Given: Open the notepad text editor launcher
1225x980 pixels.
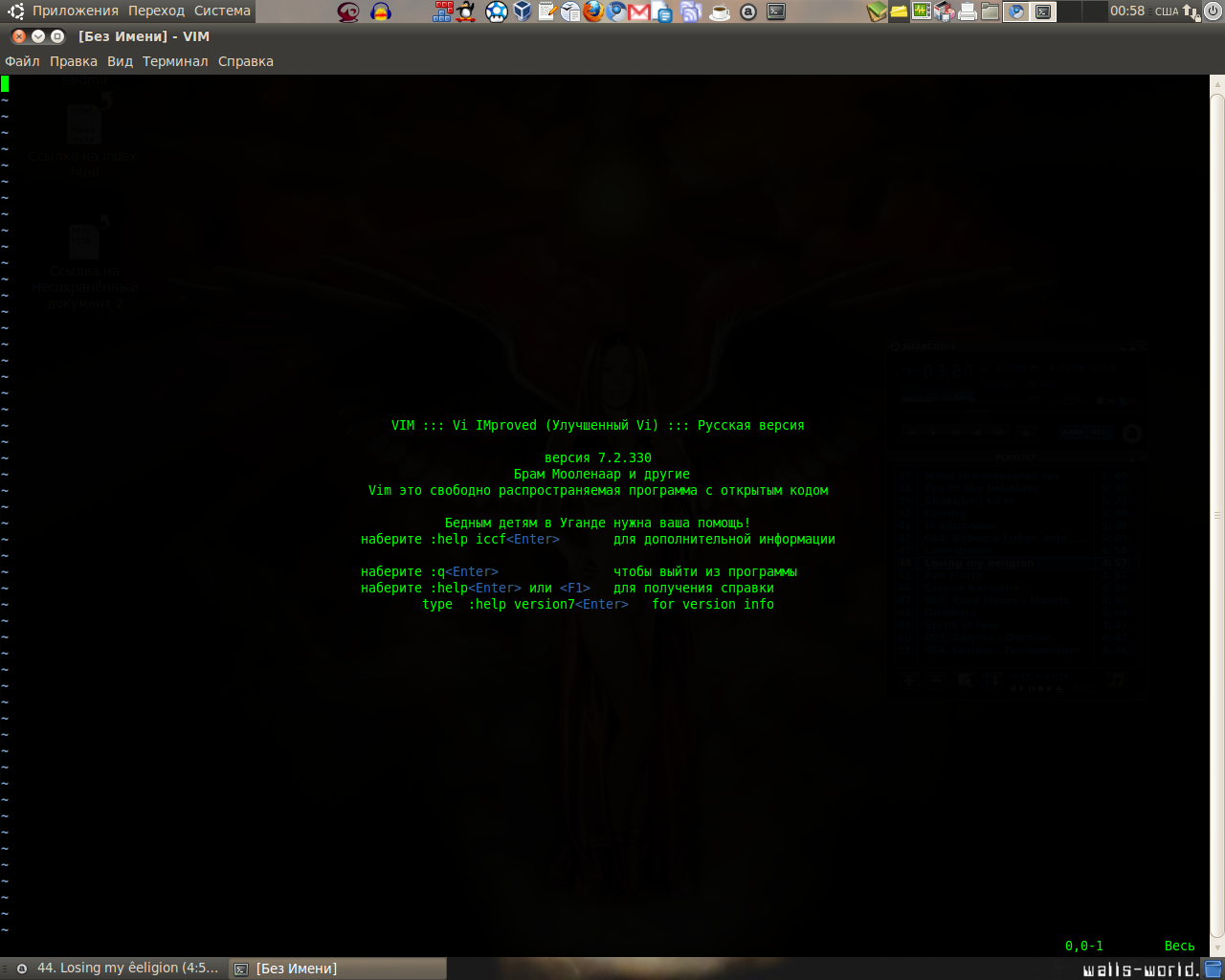Looking at the screenshot, I should 547,11.
